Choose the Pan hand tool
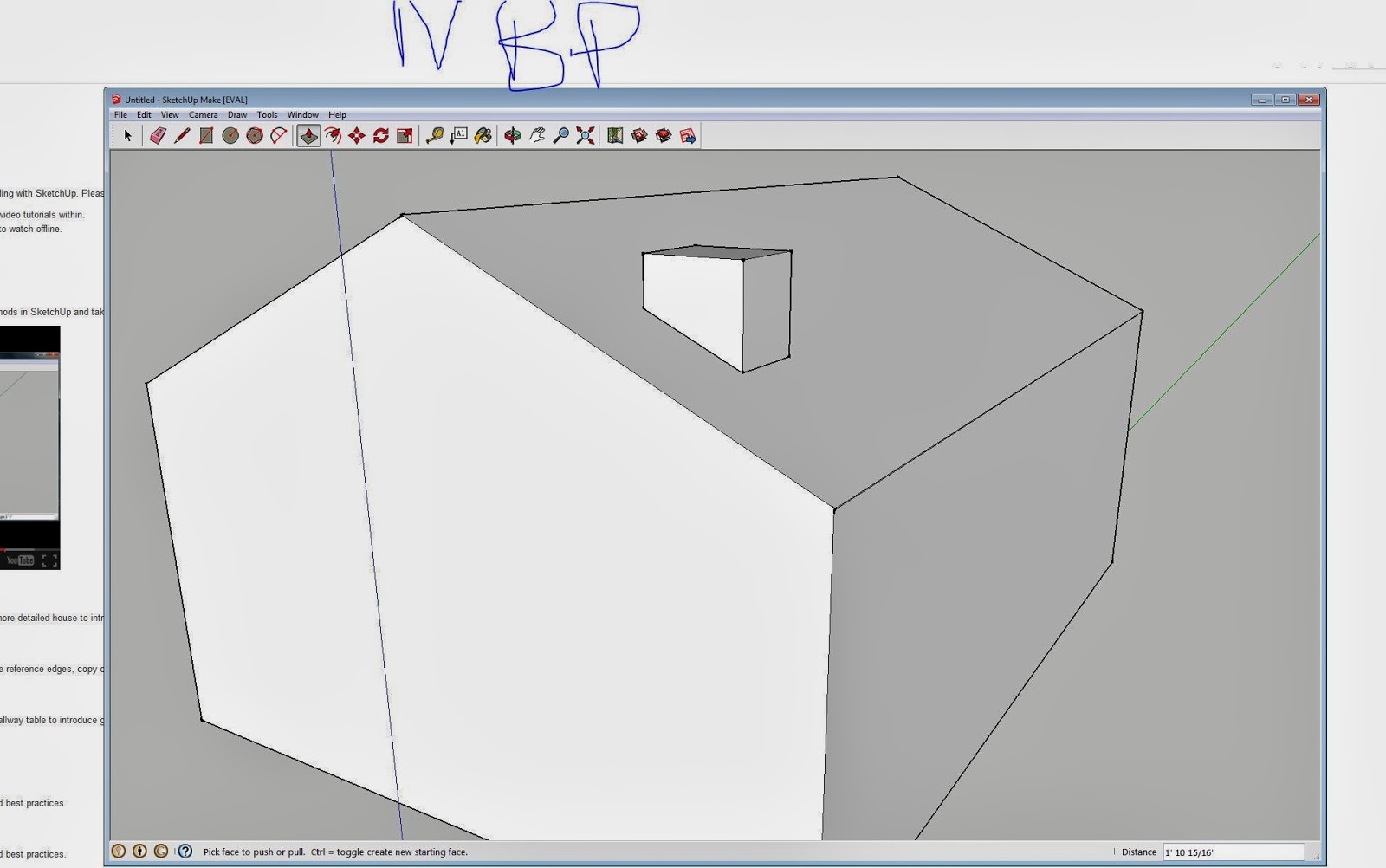 point(537,136)
